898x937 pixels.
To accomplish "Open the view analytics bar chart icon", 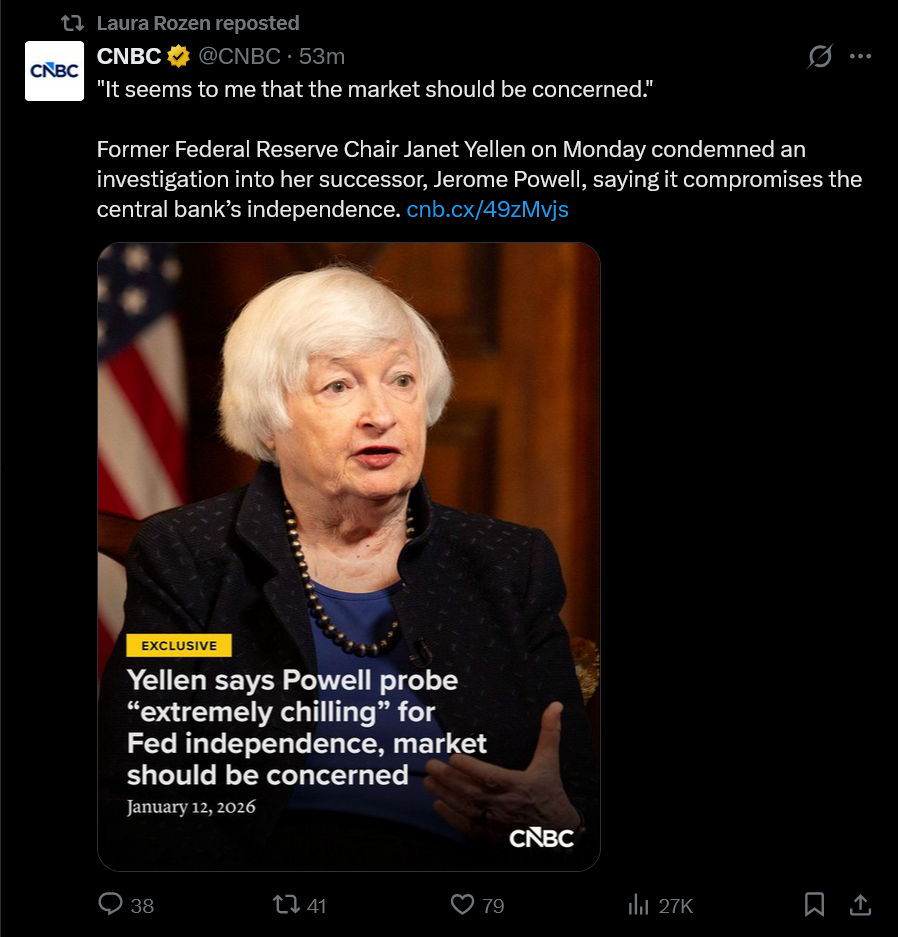I will click(638, 904).
